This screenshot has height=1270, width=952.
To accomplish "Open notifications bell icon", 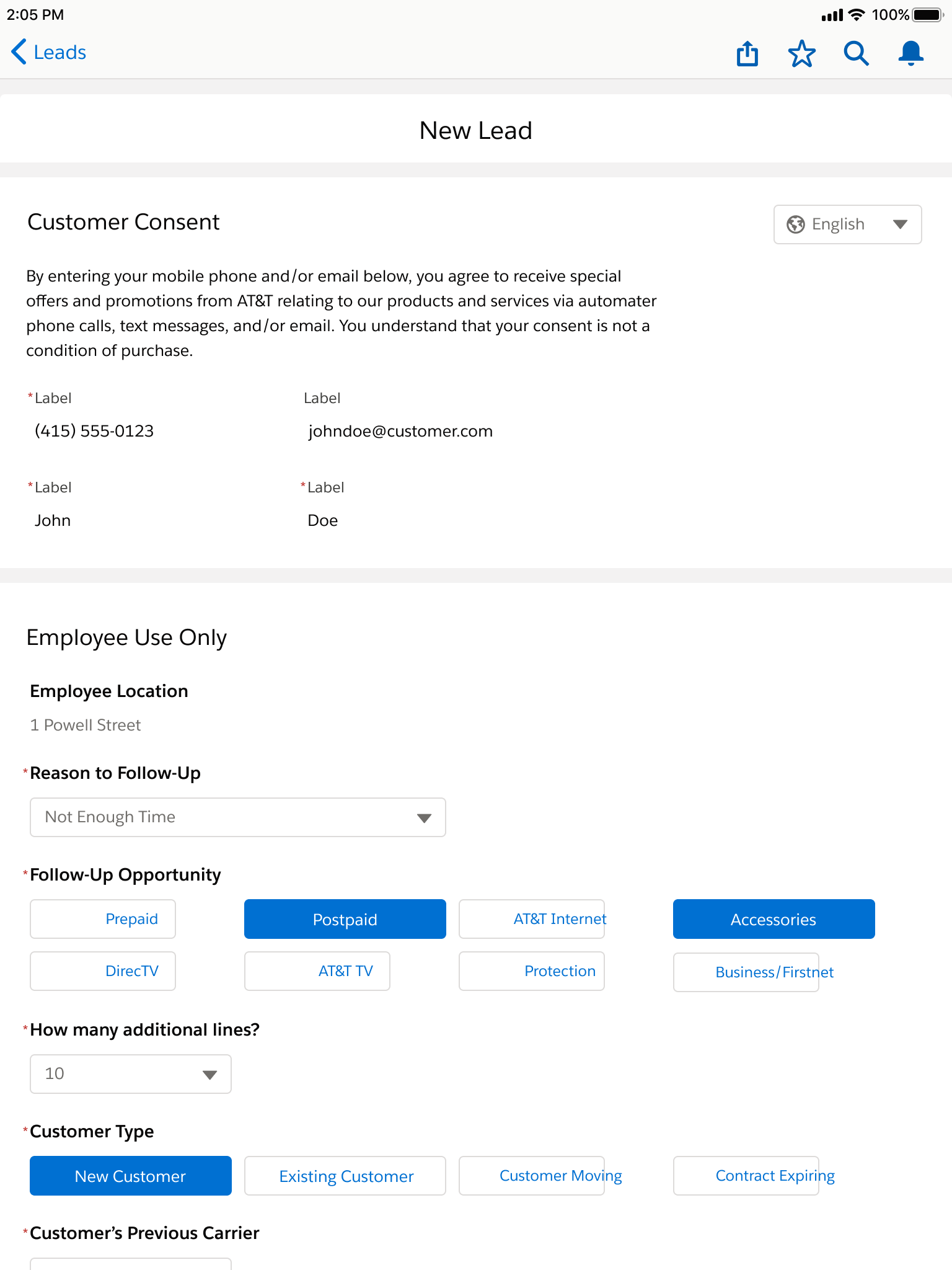I will click(x=910, y=53).
